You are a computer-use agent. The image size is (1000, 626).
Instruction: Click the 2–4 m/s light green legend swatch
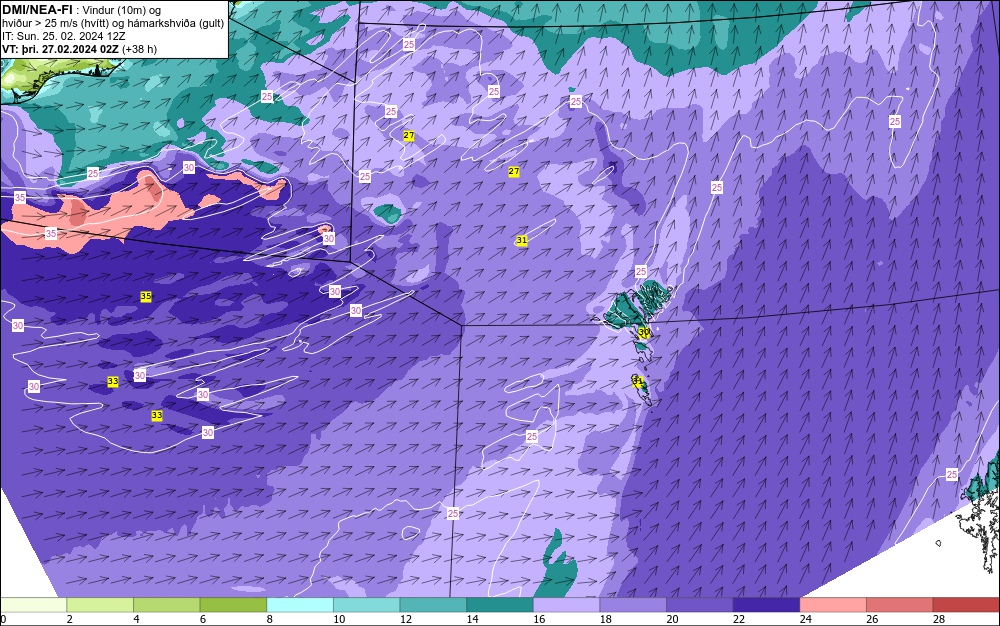[100, 605]
